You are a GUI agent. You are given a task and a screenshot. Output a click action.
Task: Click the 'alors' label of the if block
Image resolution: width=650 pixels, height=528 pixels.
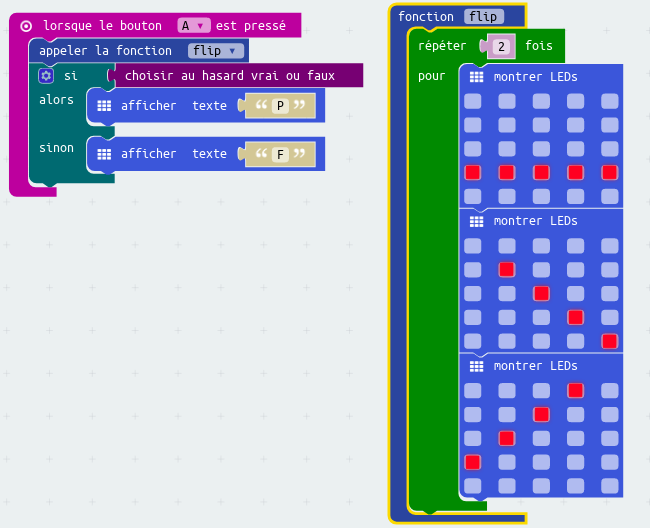click(x=56, y=100)
